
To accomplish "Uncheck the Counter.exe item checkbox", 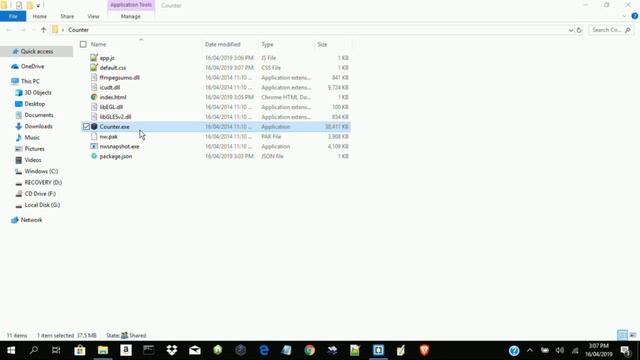I will tap(86, 127).
